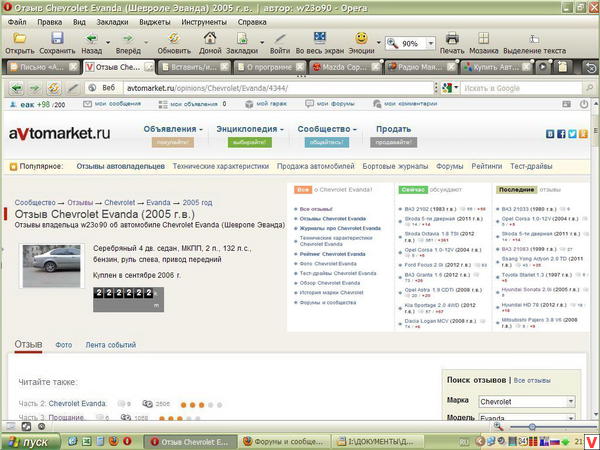The width and height of the screenshot is (600, 450).
Task: Click the Войти wand icon
Action: click(280, 38)
